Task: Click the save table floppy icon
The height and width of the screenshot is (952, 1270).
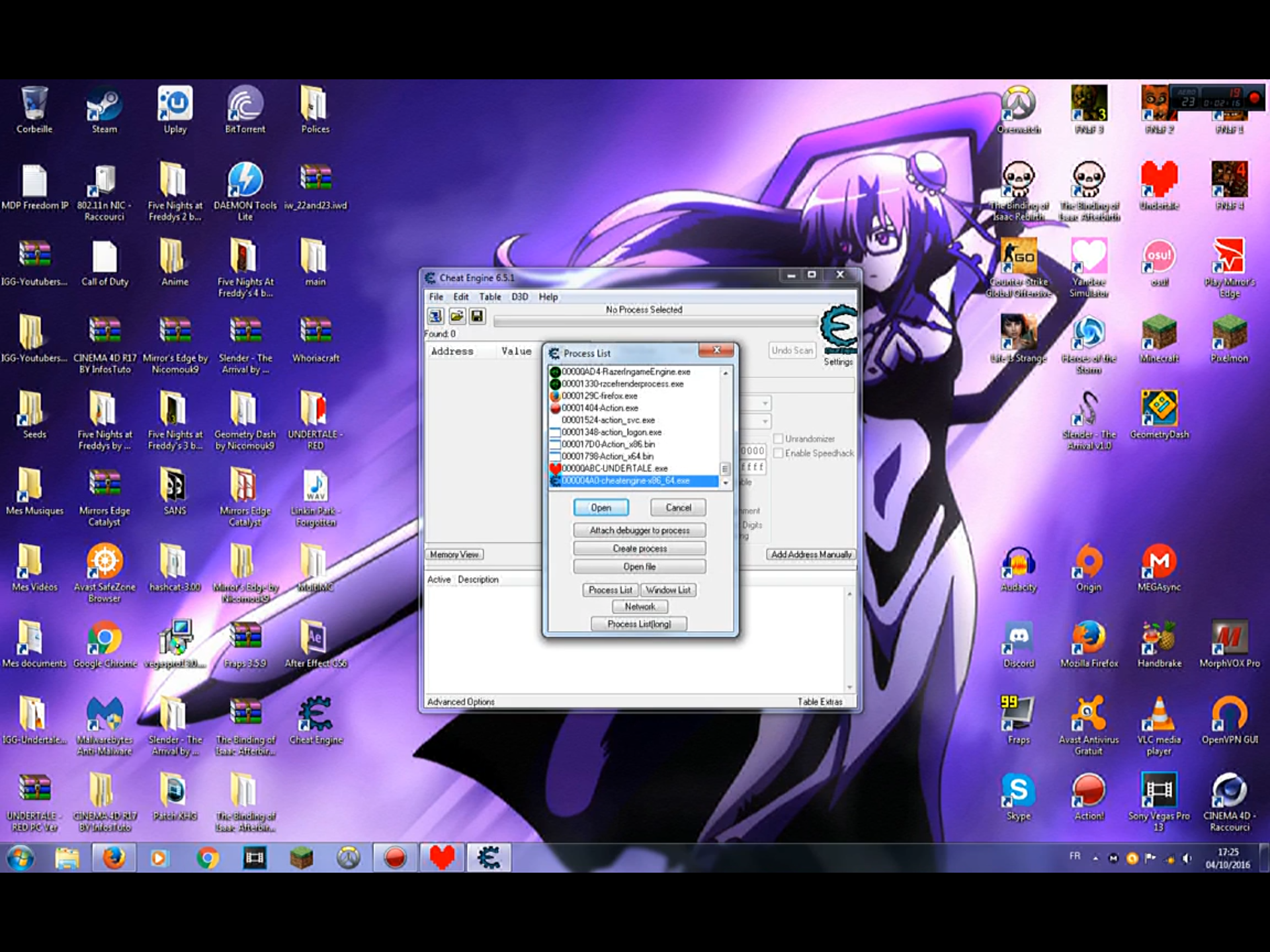Action: pyautogui.click(x=477, y=316)
